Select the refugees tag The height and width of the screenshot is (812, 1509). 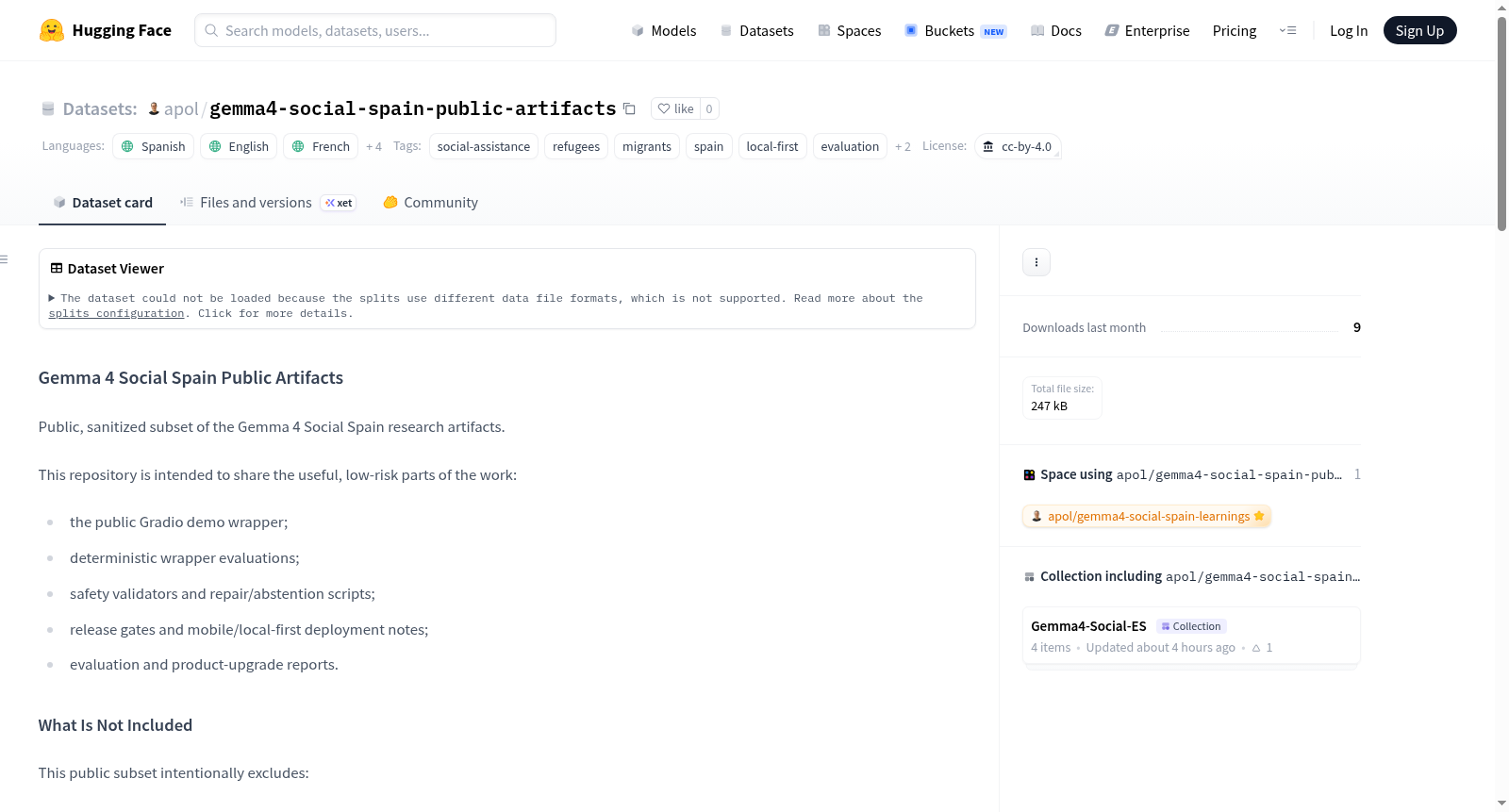[576, 146]
